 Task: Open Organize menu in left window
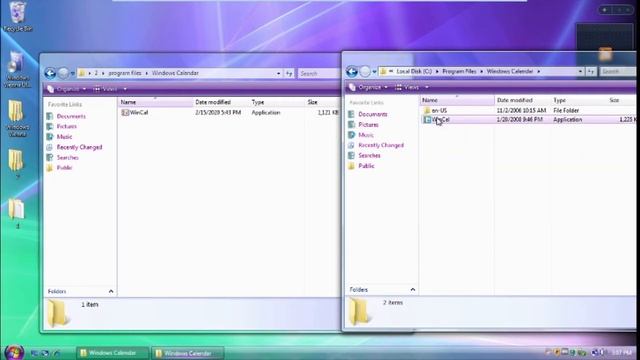pos(67,89)
